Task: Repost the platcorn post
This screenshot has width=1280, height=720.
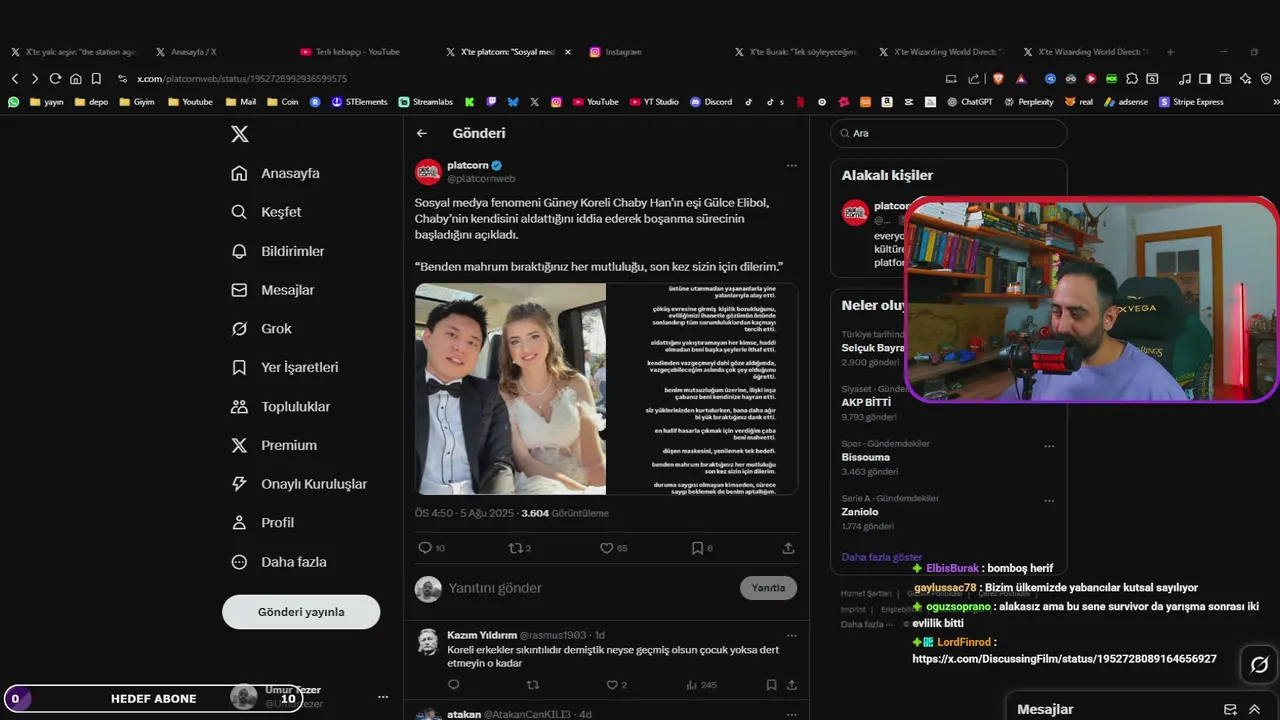Action: point(516,548)
